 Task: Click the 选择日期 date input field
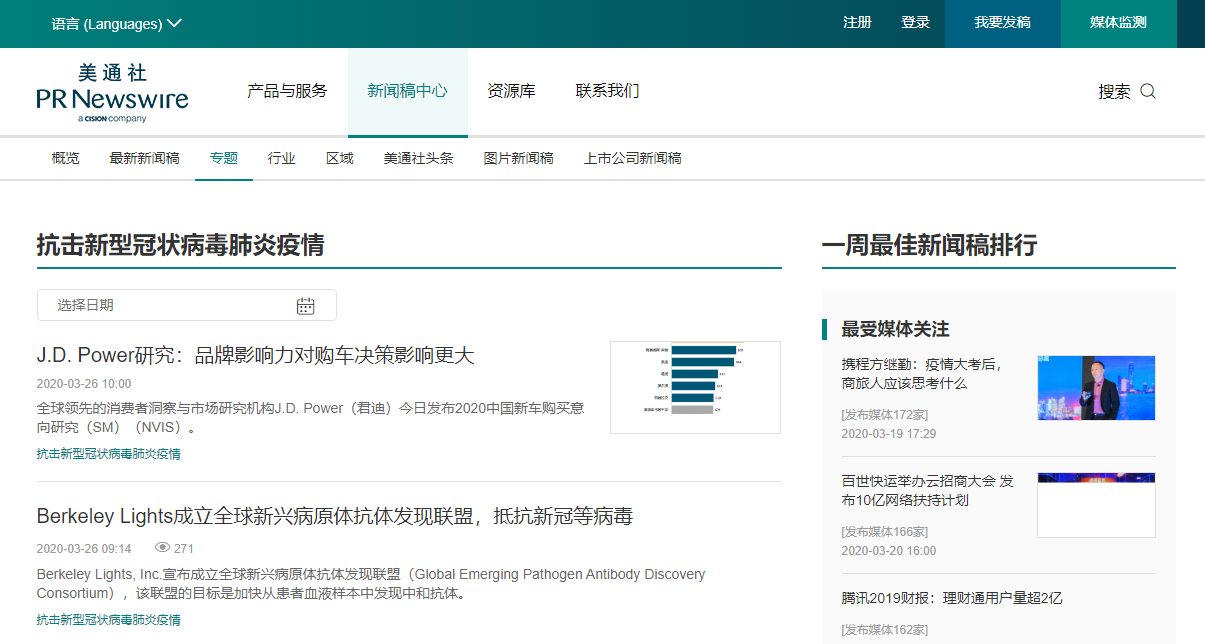coord(187,305)
